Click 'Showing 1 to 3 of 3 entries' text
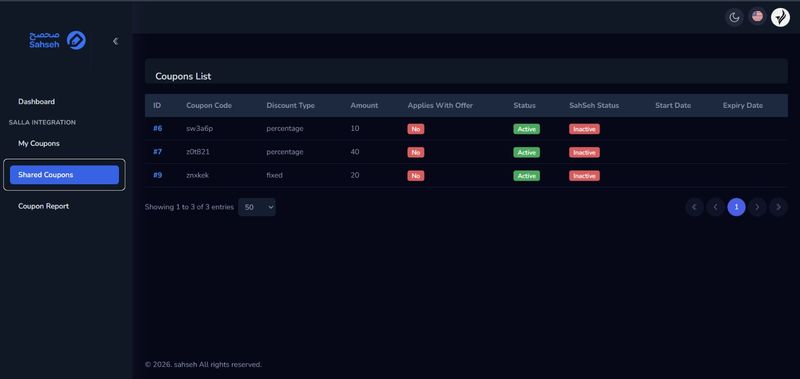This screenshot has height=379, width=800. [x=189, y=207]
